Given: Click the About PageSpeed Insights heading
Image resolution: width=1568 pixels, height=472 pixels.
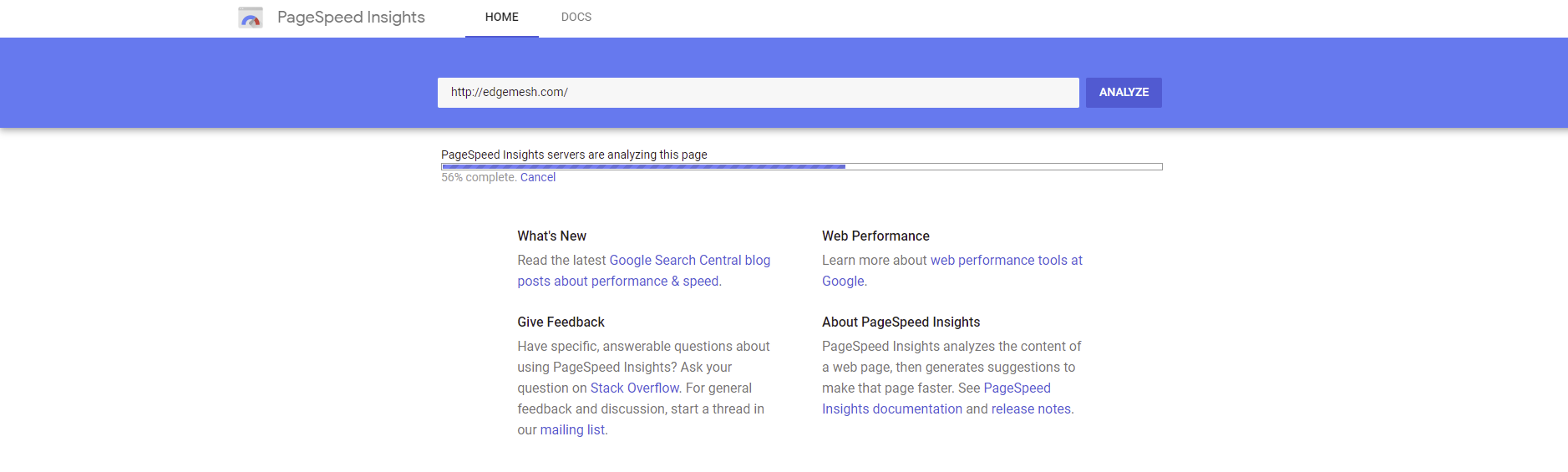Looking at the screenshot, I should point(901,322).
